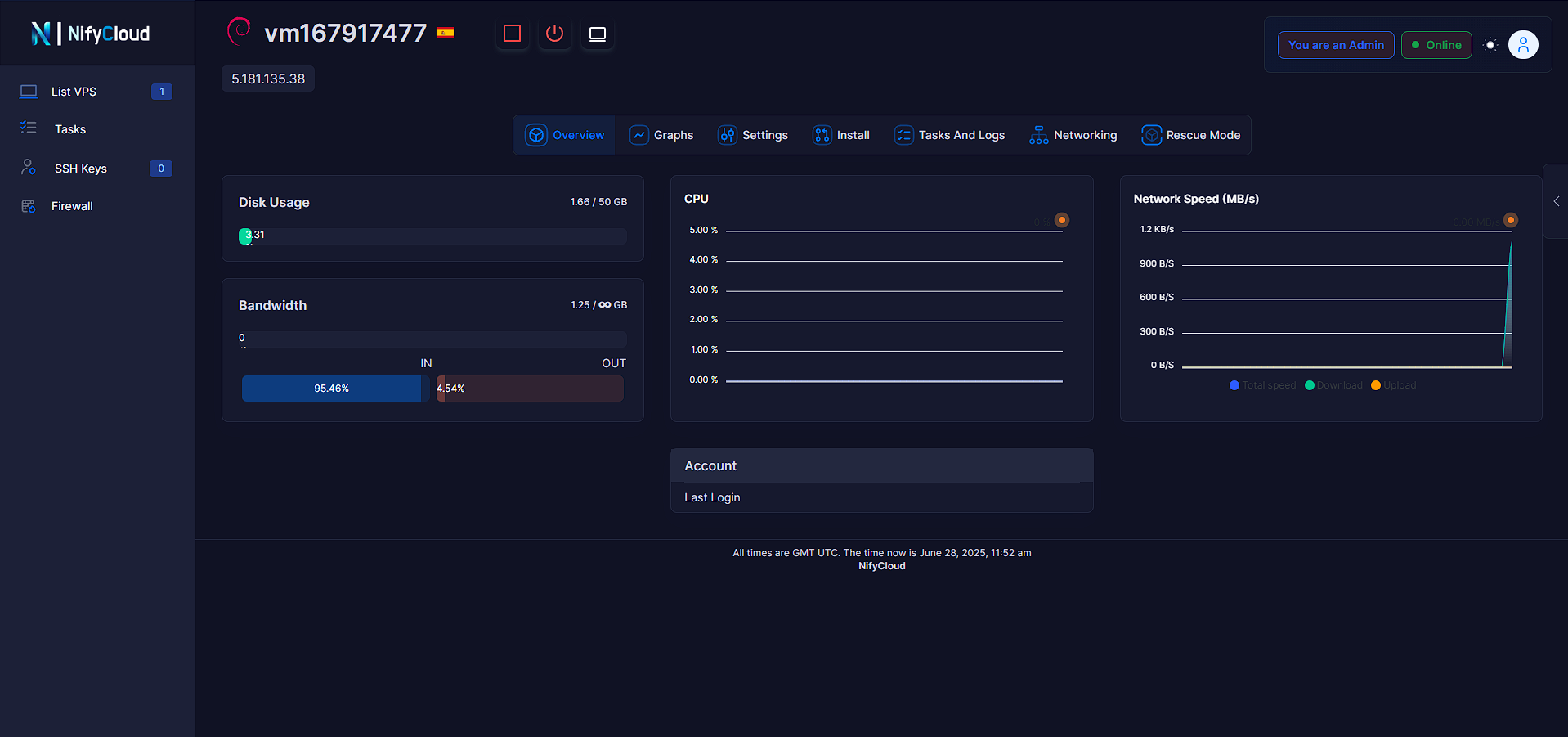
Task: Click the Online status badge
Action: click(x=1436, y=45)
